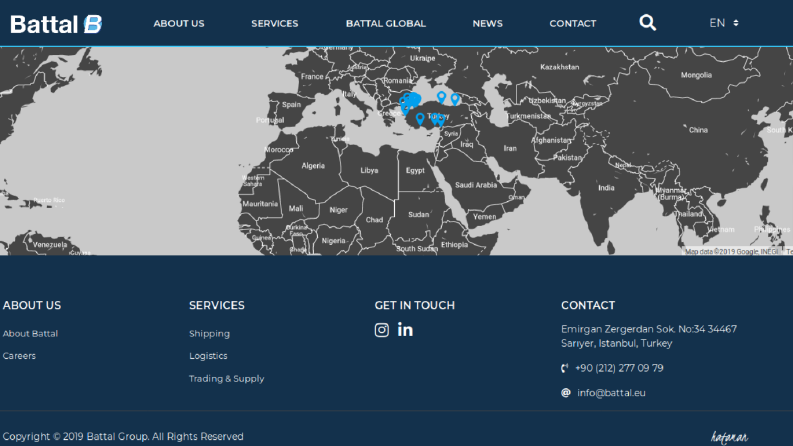Image resolution: width=793 pixels, height=446 pixels.
Task: Click the Algeria label on the map
Action: 313,166
